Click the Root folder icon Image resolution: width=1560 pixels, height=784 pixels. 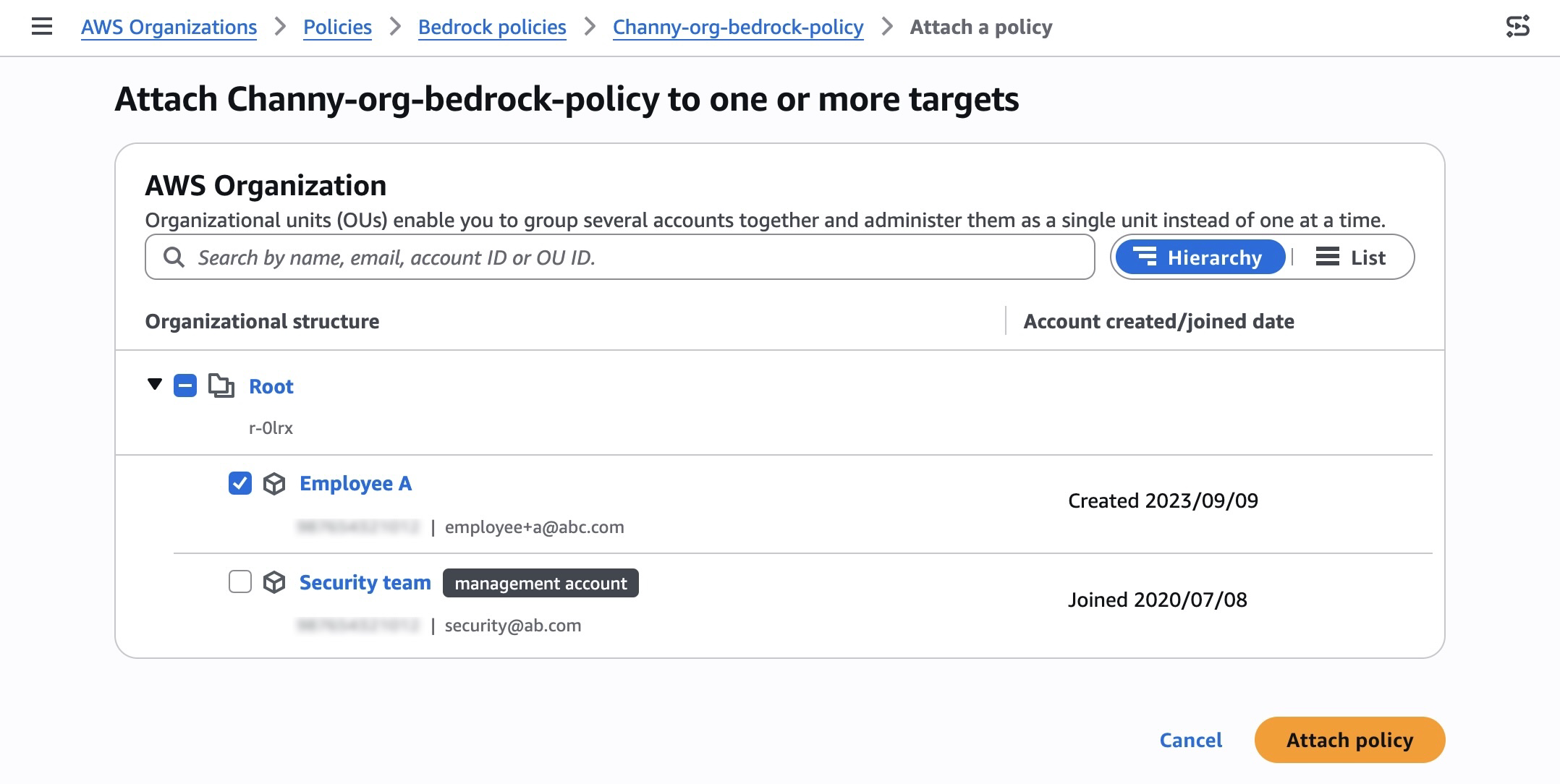click(221, 386)
